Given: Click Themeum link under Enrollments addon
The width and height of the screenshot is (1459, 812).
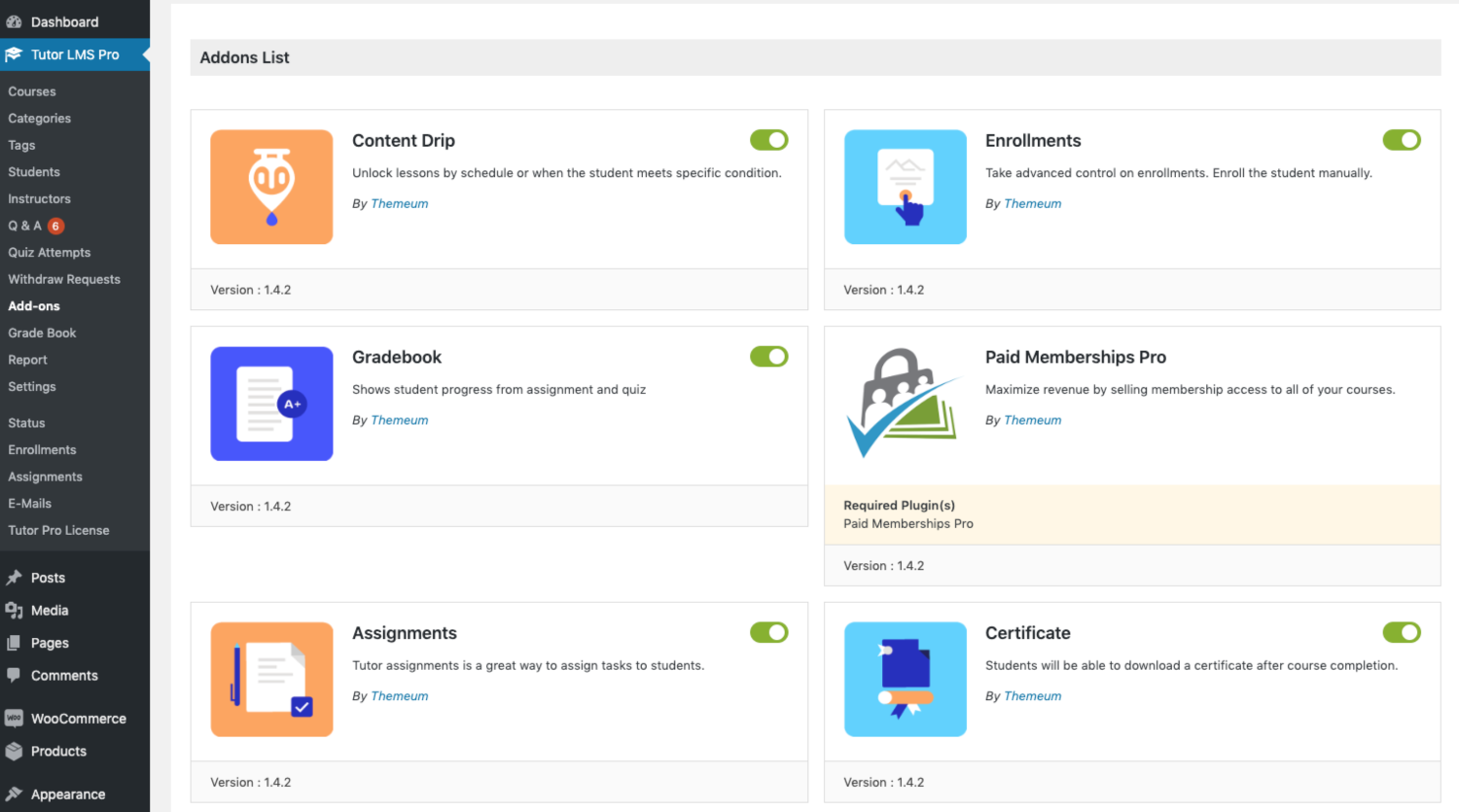Looking at the screenshot, I should click(1033, 203).
